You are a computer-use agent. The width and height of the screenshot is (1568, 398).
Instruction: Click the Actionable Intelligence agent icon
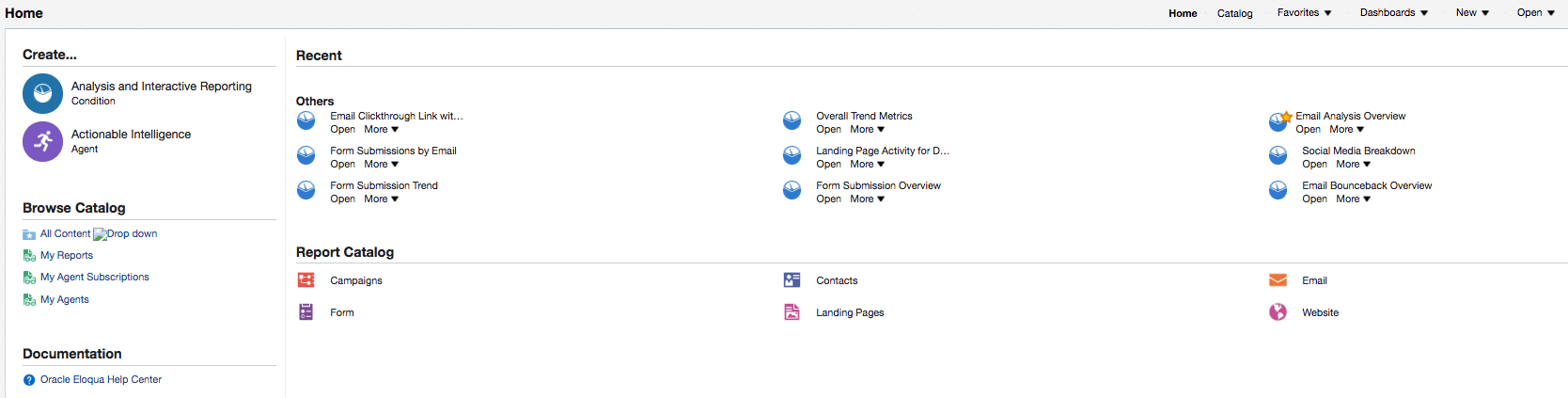point(42,141)
